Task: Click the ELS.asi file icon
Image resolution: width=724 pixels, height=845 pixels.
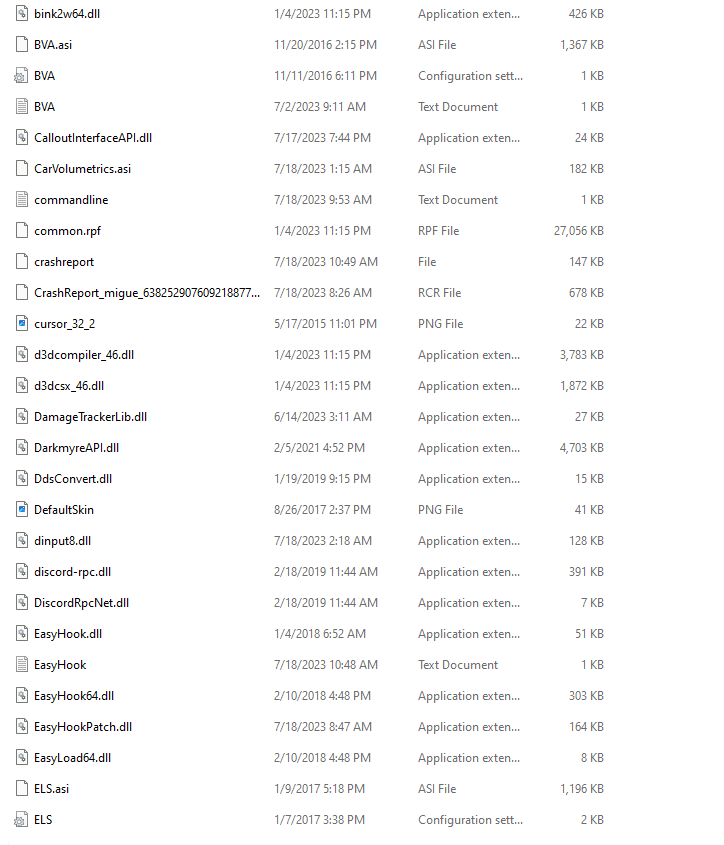Action: 22,788
